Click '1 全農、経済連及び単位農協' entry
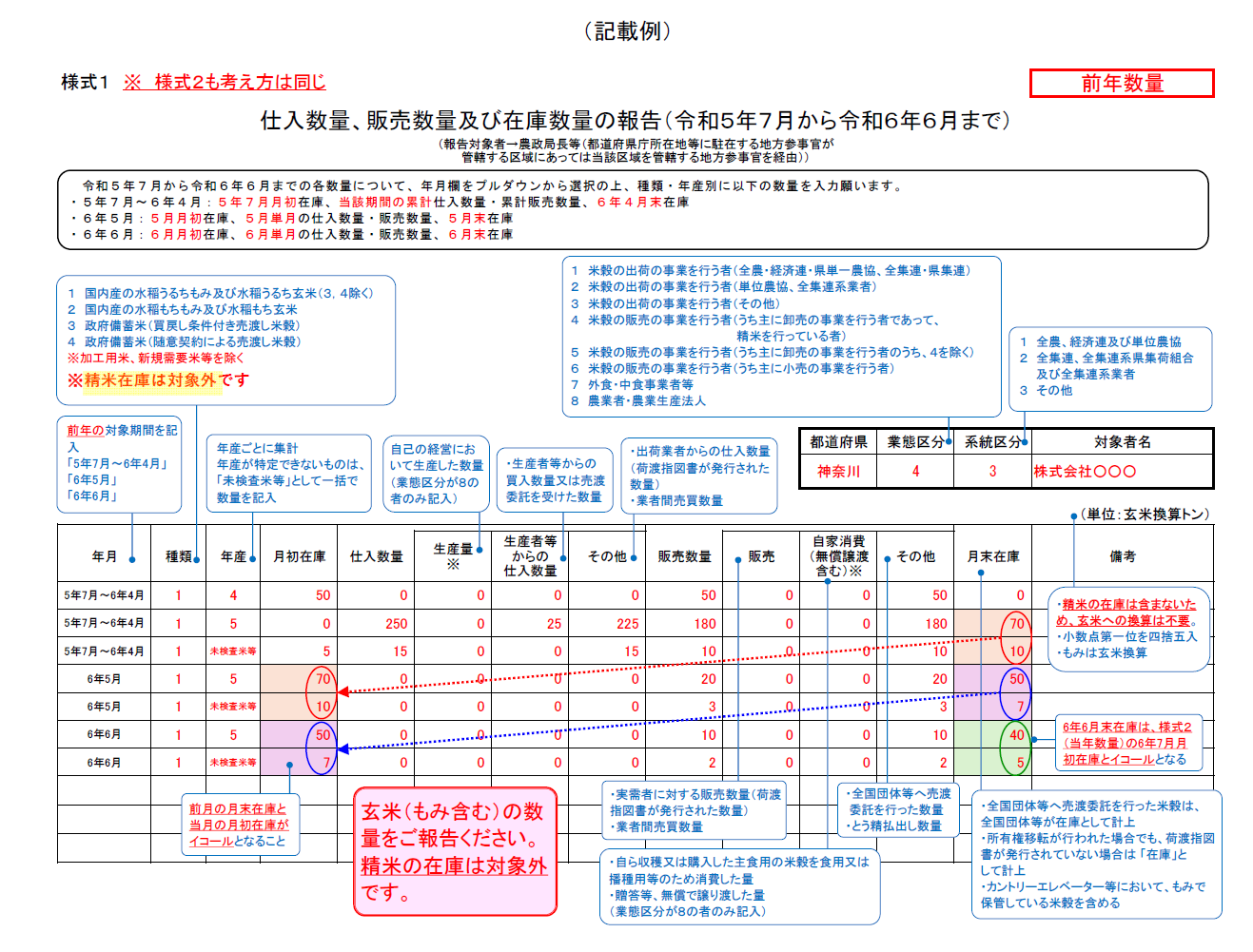The image size is (1253, 952). pos(1100,341)
